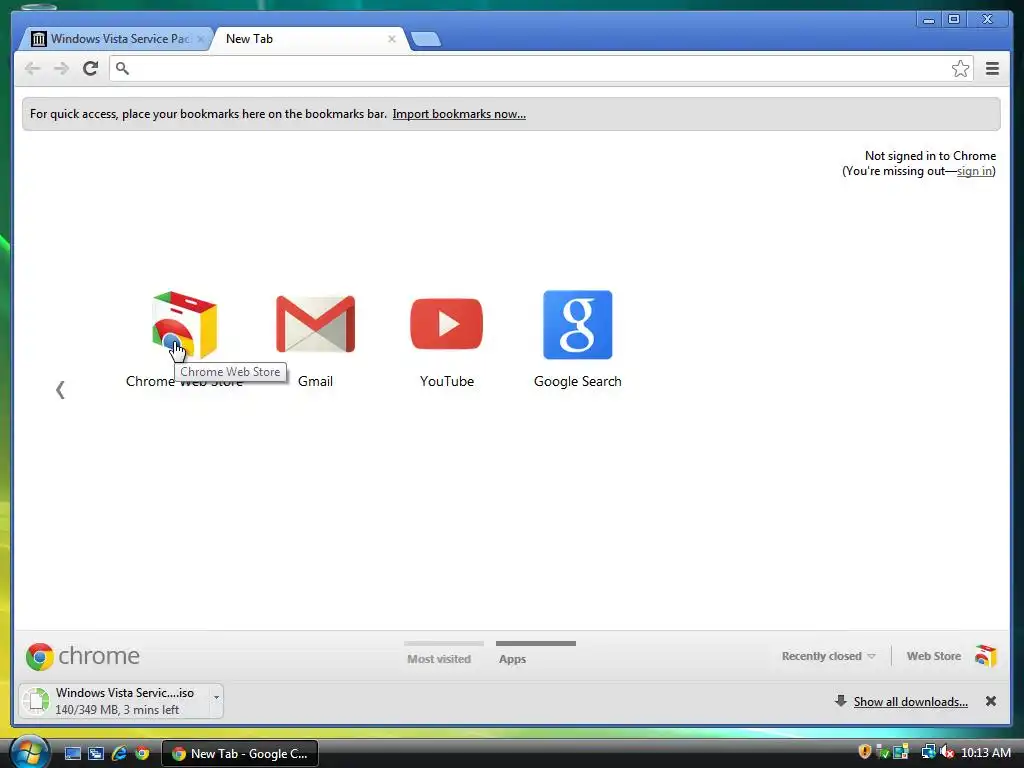Click the network tray icon
This screenshot has height=768, width=1024.
(928, 752)
